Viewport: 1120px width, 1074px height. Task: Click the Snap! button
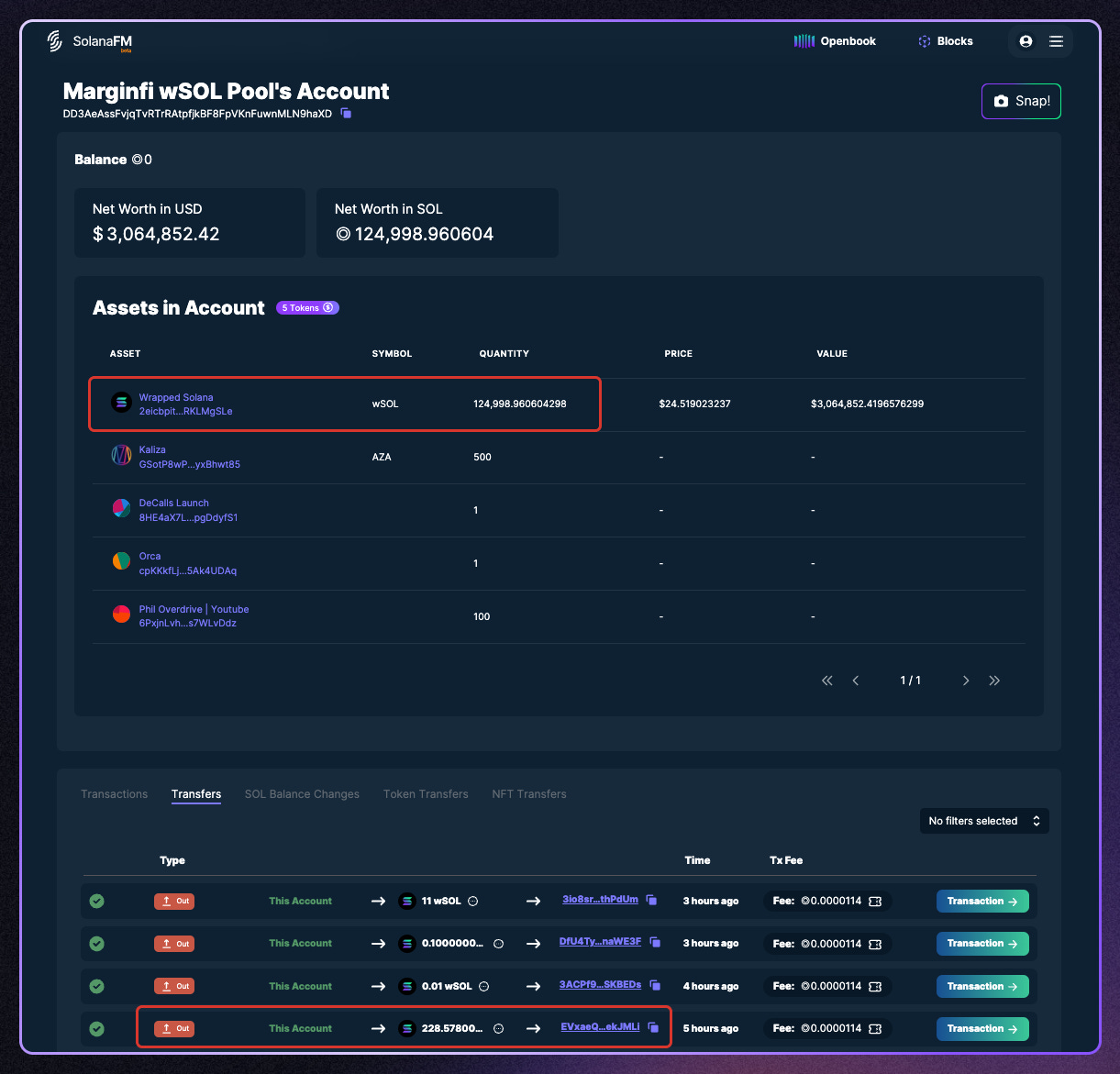pos(1021,101)
